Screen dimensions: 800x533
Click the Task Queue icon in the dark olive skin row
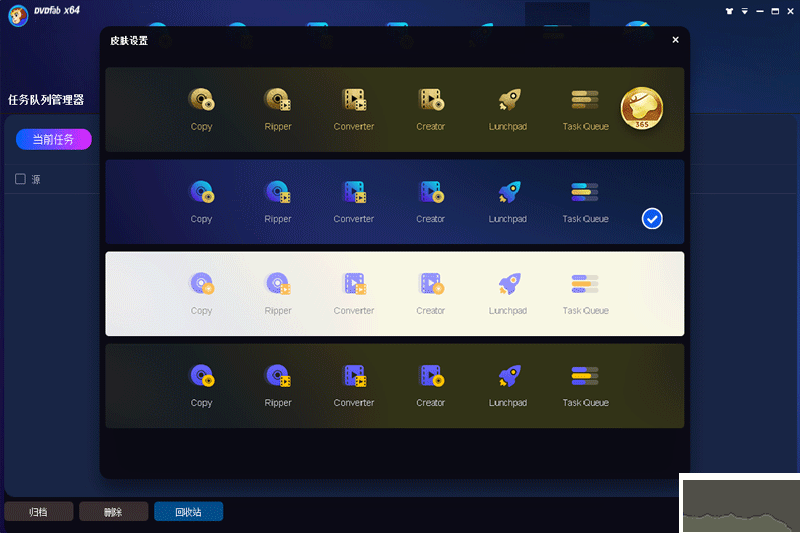point(585,376)
